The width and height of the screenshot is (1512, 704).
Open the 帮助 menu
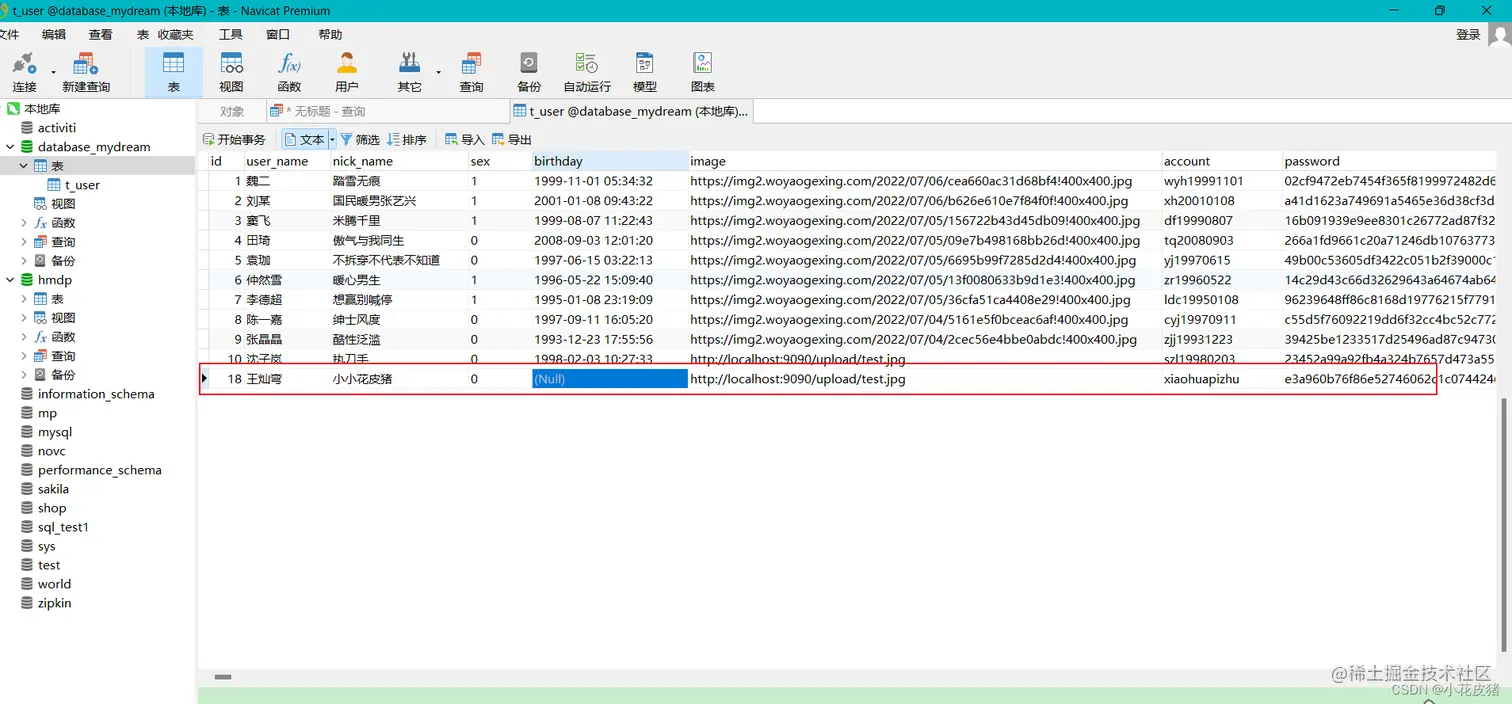[330, 34]
